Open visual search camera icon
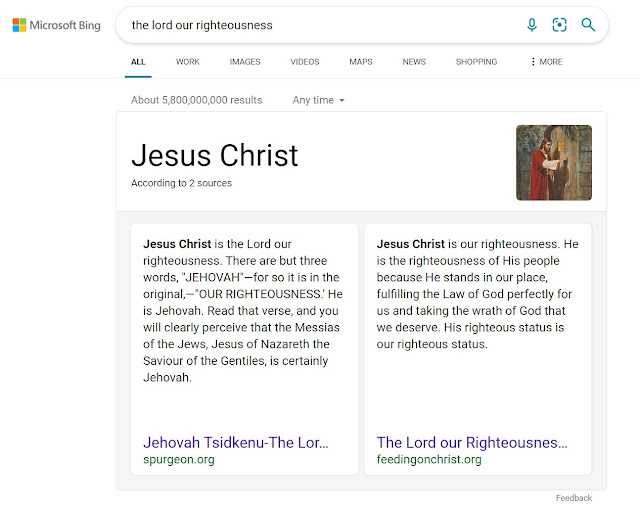 coord(559,25)
